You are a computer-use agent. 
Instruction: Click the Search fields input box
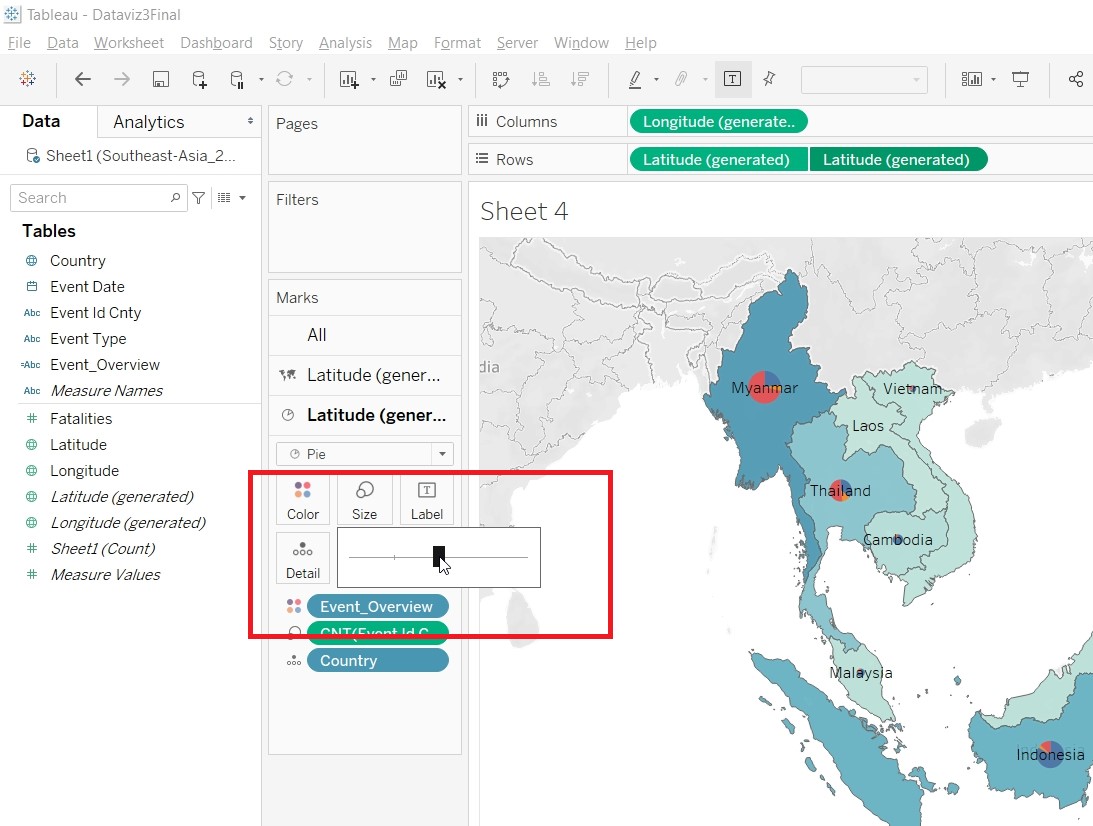point(90,198)
